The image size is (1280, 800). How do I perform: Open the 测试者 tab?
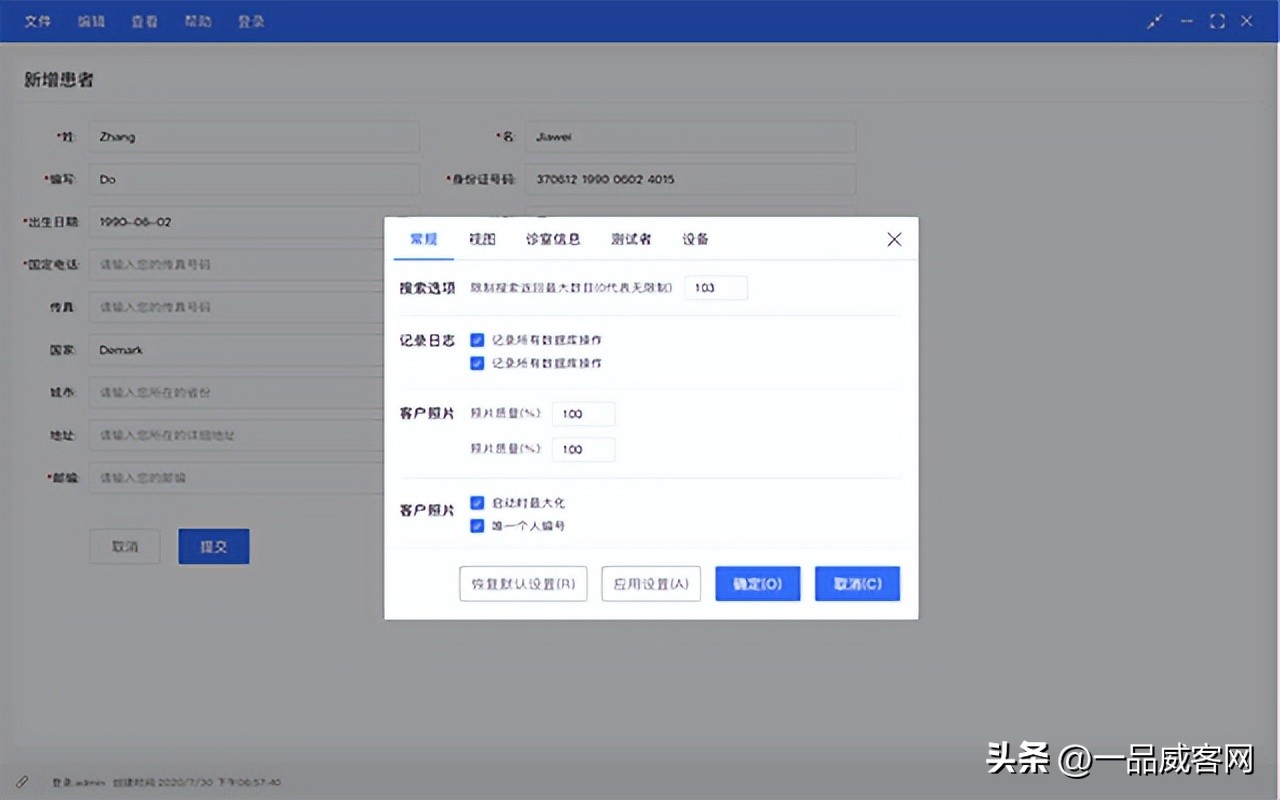click(631, 239)
